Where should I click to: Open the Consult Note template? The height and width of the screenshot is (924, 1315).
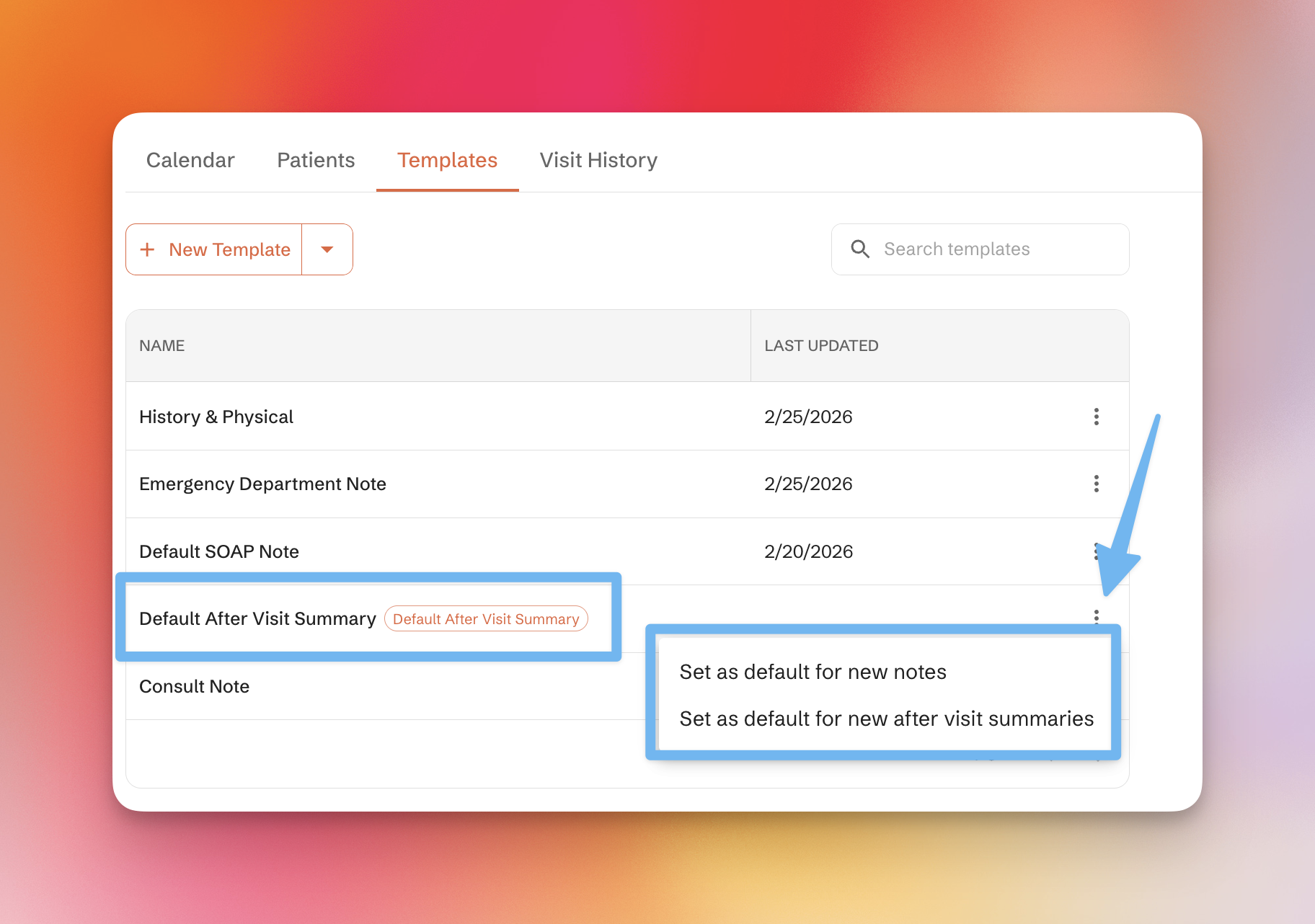pyautogui.click(x=194, y=686)
